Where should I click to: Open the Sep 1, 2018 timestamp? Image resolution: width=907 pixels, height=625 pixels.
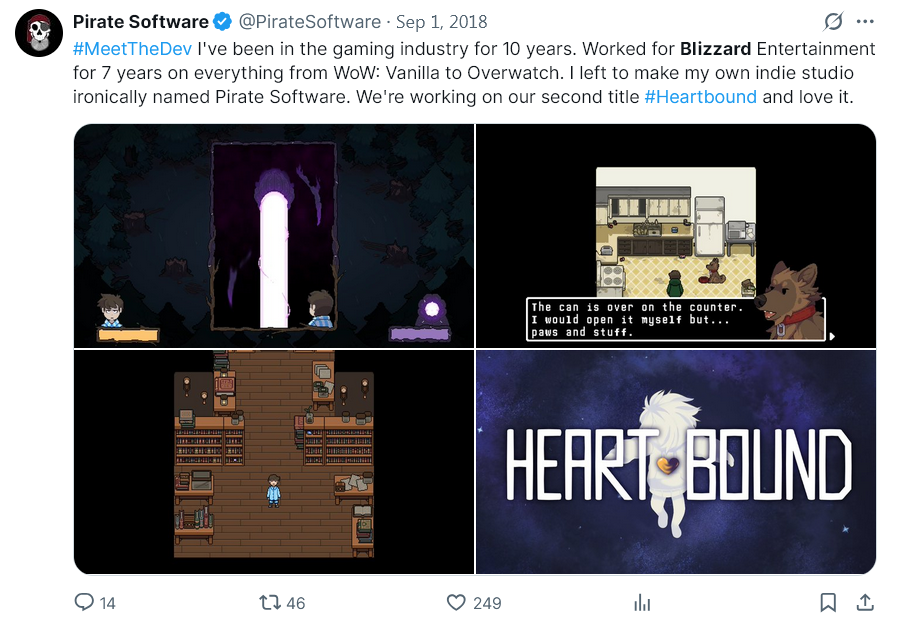441,22
